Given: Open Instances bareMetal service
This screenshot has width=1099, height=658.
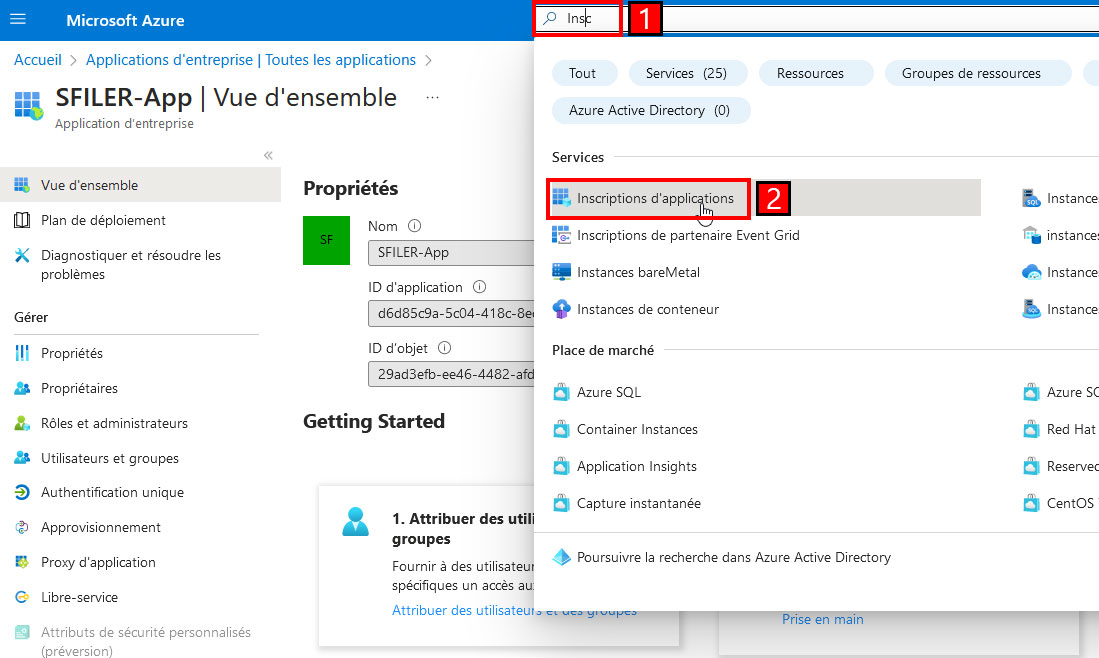Looking at the screenshot, I should [x=638, y=273].
